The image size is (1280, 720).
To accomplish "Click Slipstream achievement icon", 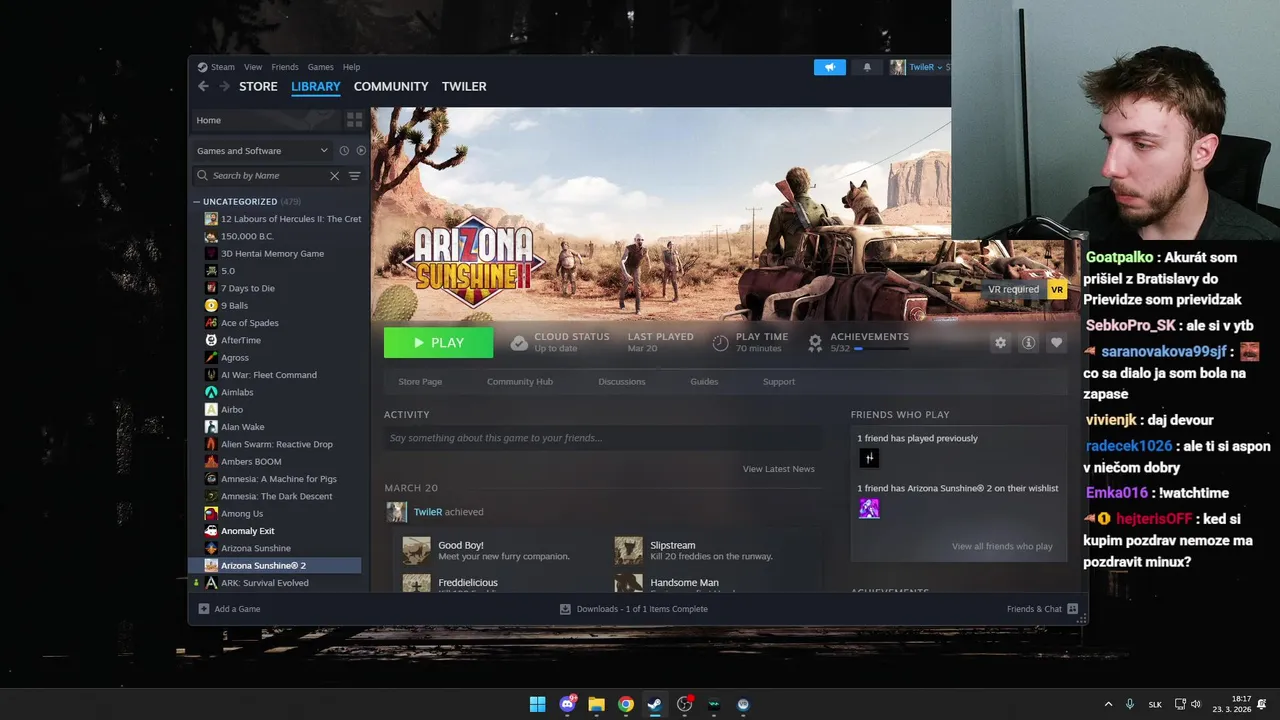I will tap(628, 550).
